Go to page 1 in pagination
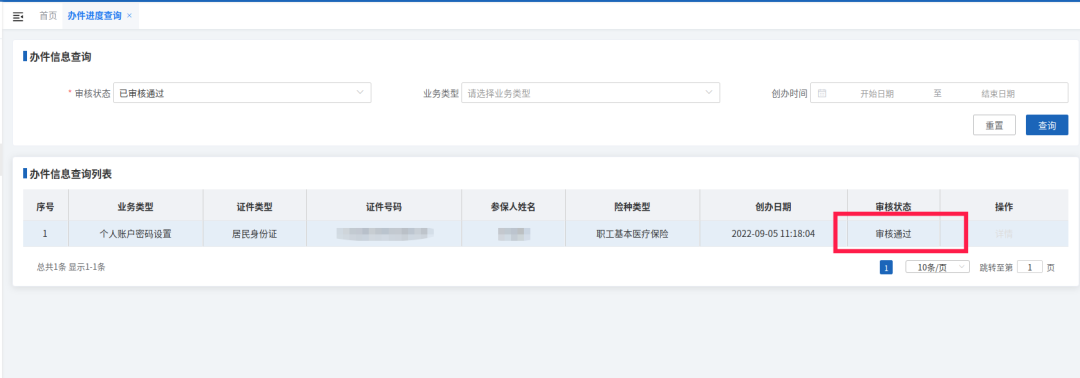The height and width of the screenshot is (378, 1080). pos(886,268)
